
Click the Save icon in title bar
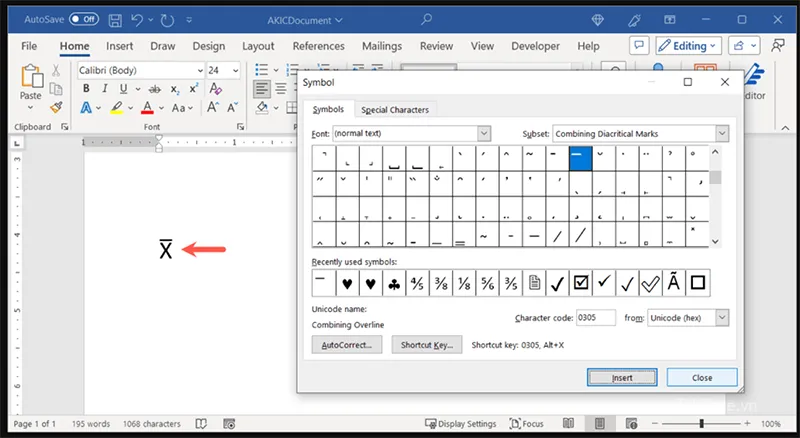[115, 20]
